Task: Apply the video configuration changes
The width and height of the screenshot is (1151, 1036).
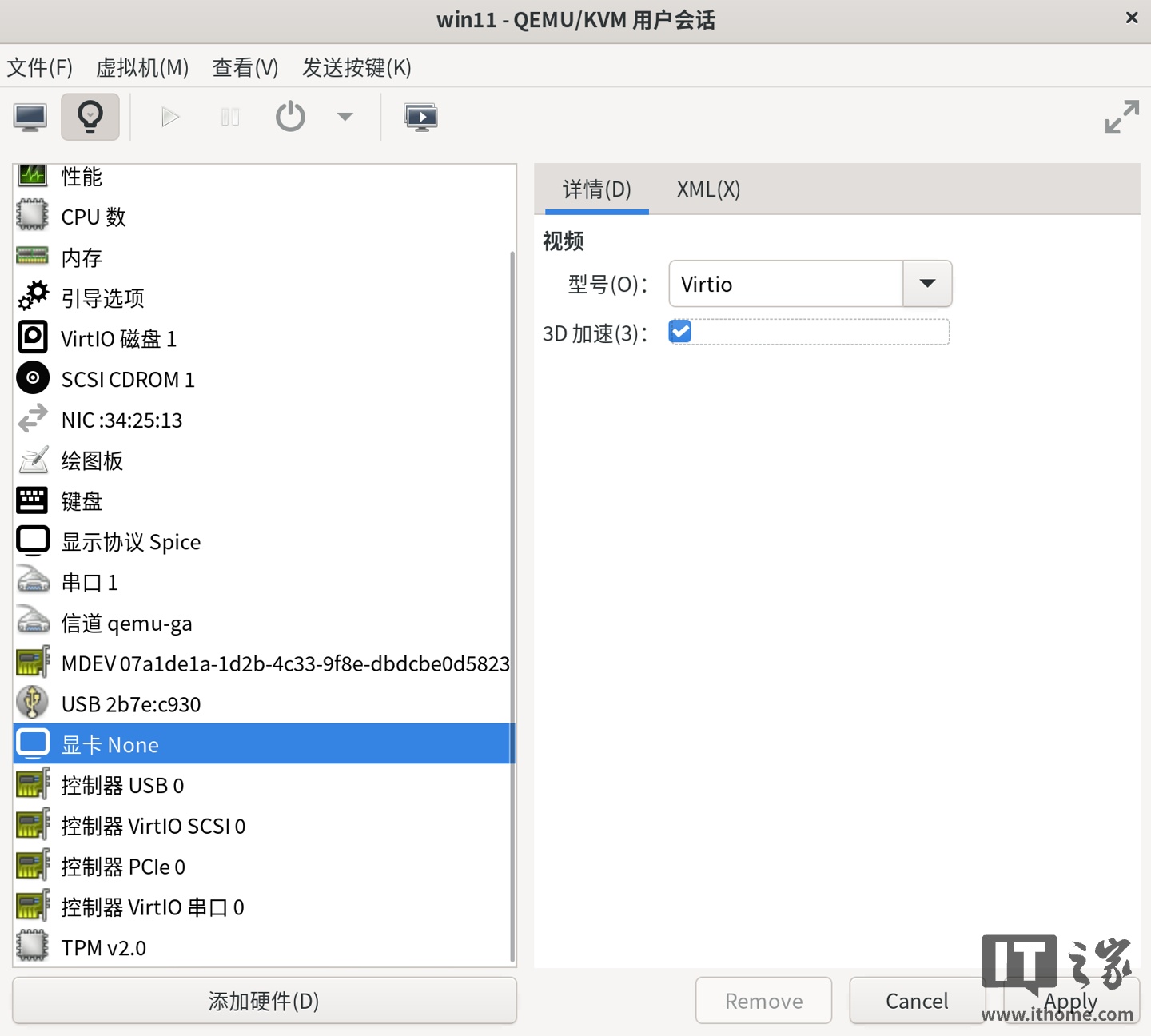Action: (1069, 1001)
